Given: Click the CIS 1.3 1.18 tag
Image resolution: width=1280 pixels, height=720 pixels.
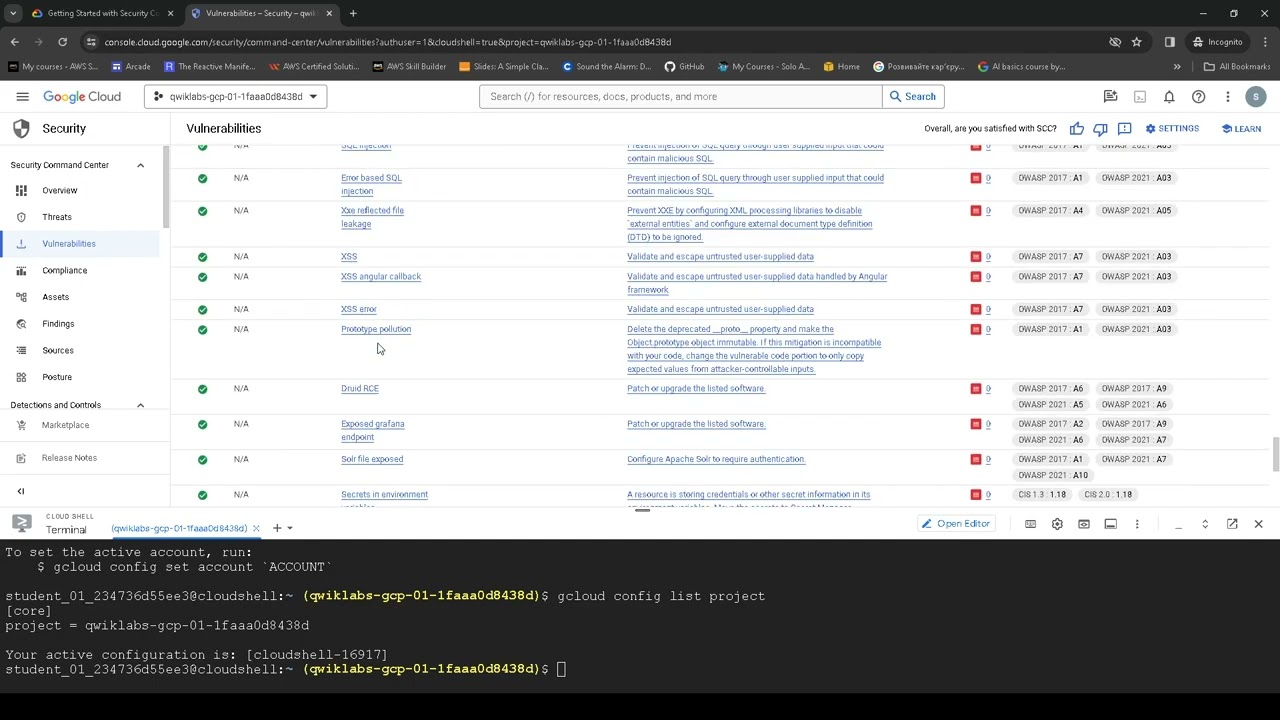Looking at the screenshot, I should pyautogui.click(x=1042, y=494).
